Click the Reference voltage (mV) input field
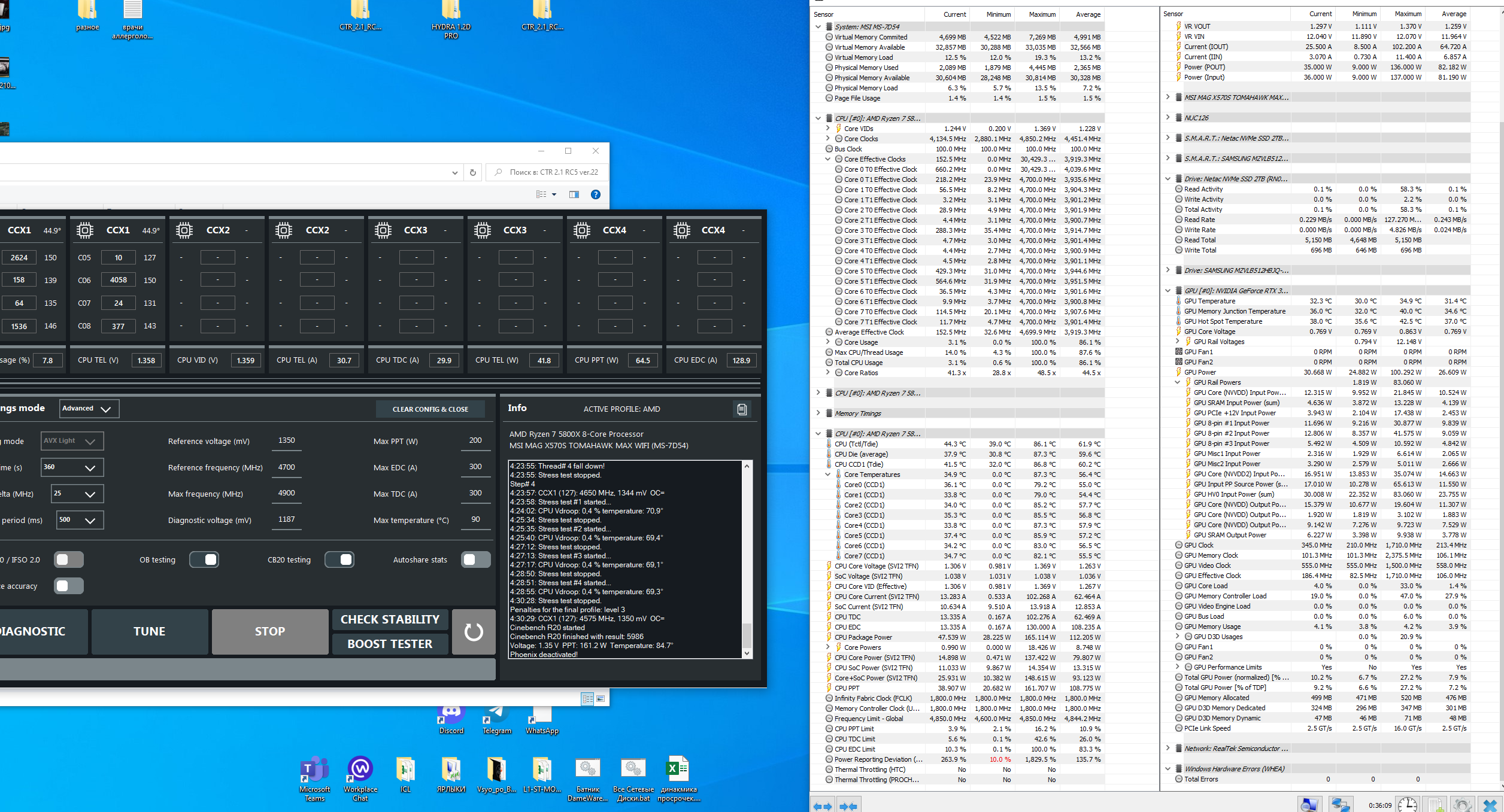The height and width of the screenshot is (812, 1504). pyautogui.click(x=287, y=440)
